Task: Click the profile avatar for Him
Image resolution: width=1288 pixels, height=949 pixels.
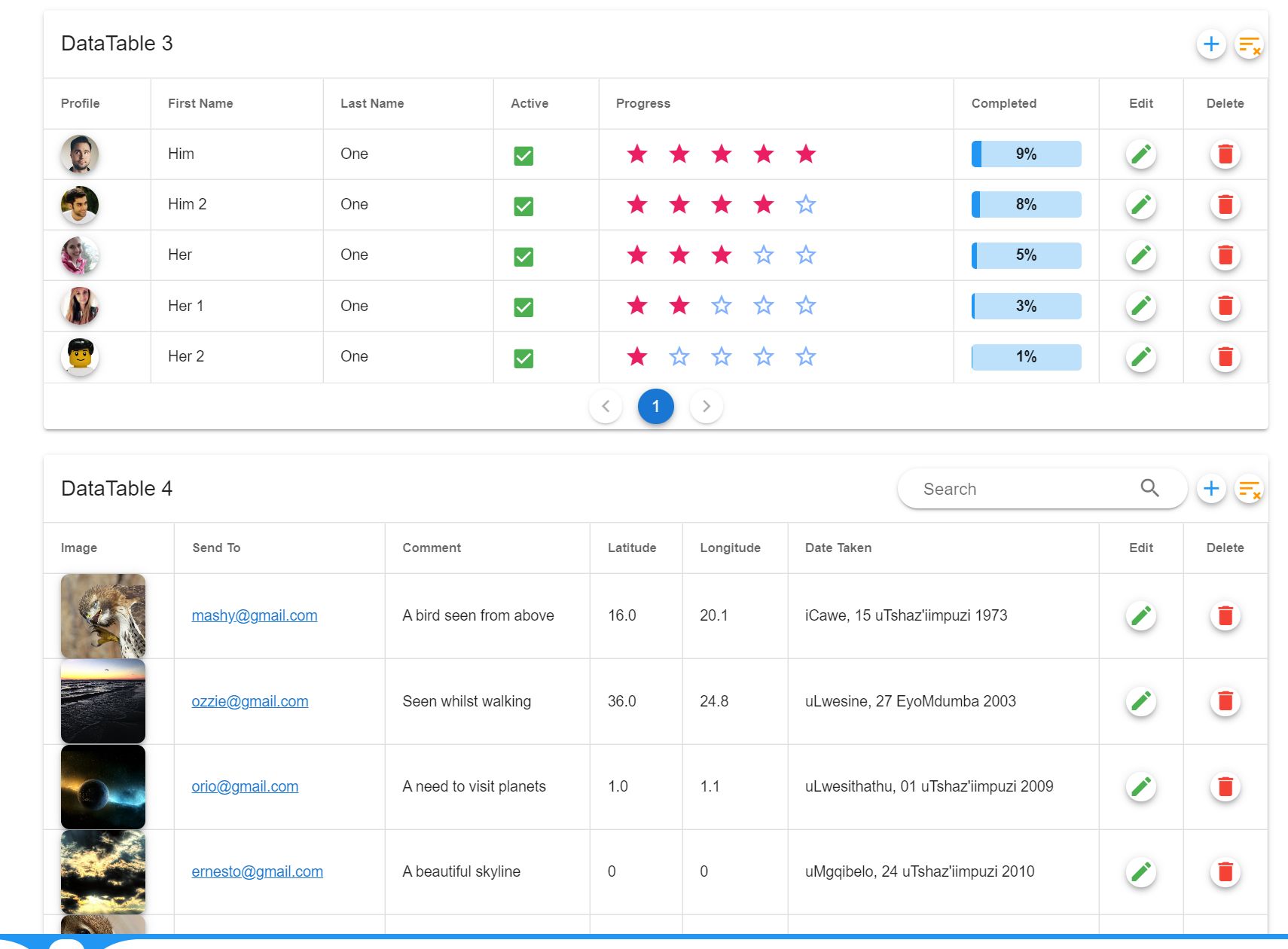Action: (80, 154)
